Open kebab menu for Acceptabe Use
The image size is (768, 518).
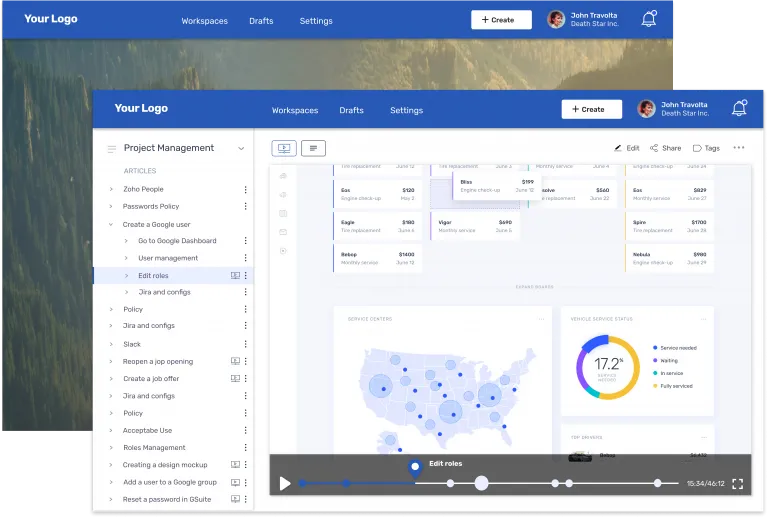[x=245, y=430]
